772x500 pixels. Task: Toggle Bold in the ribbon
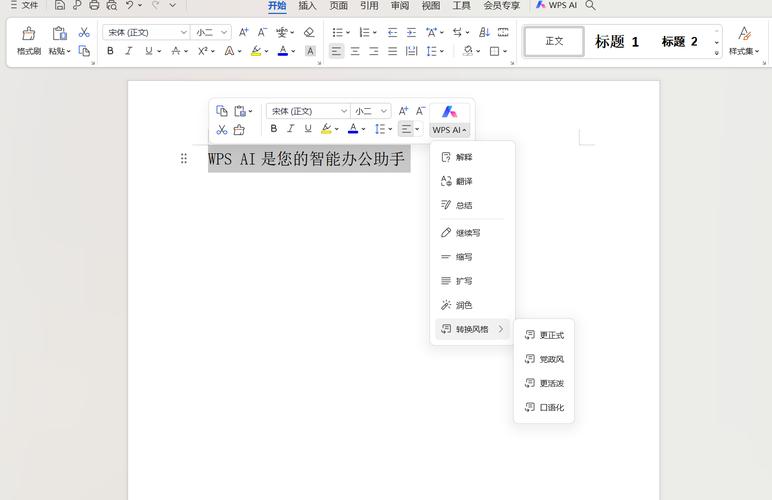pos(110,51)
